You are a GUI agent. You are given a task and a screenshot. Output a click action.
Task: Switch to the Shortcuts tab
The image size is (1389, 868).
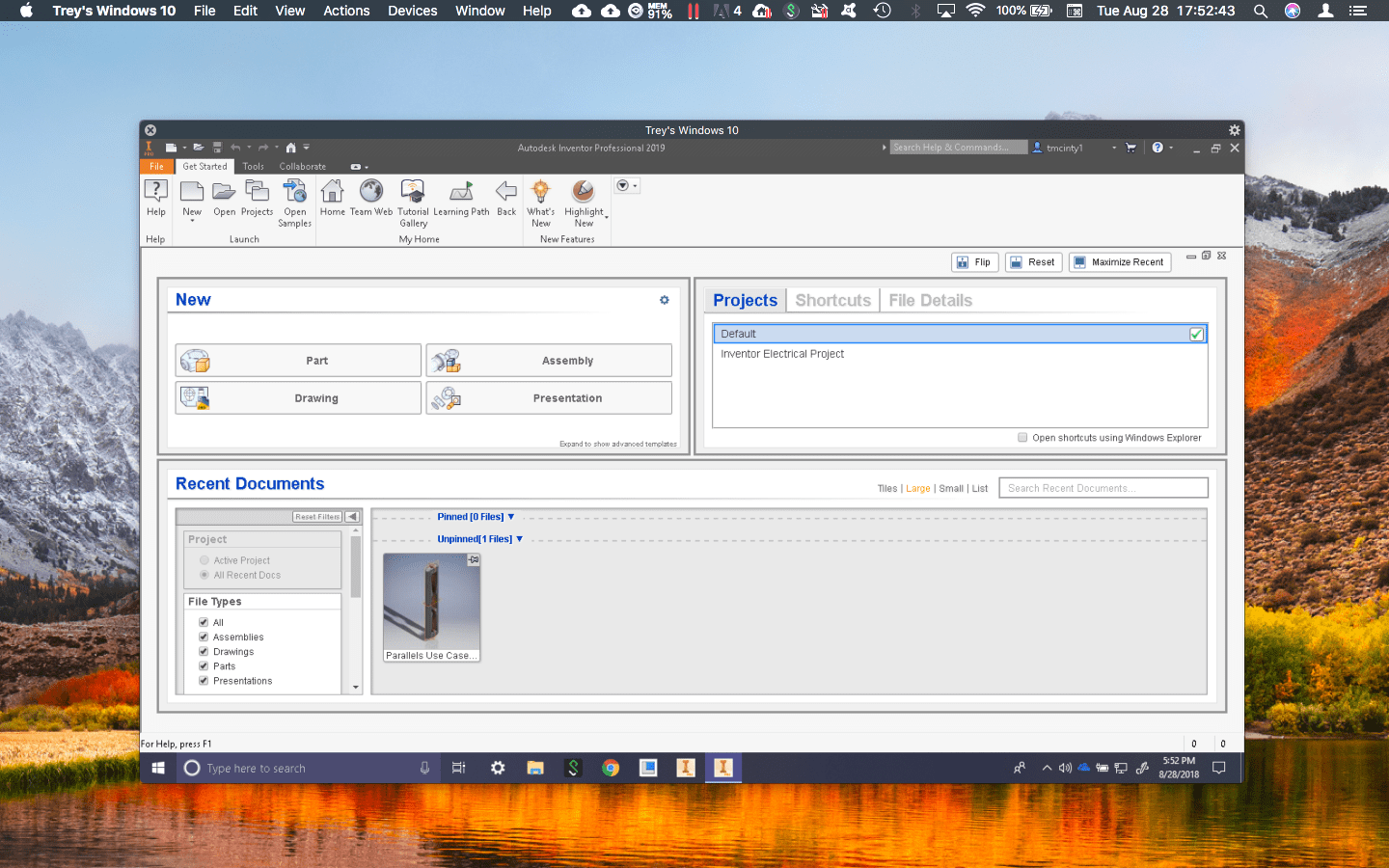tap(832, 300)
